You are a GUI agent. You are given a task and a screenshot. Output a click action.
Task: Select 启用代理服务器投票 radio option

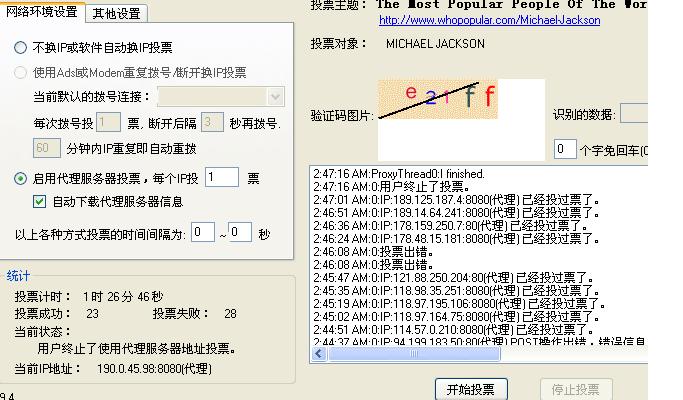pos(21,179)
